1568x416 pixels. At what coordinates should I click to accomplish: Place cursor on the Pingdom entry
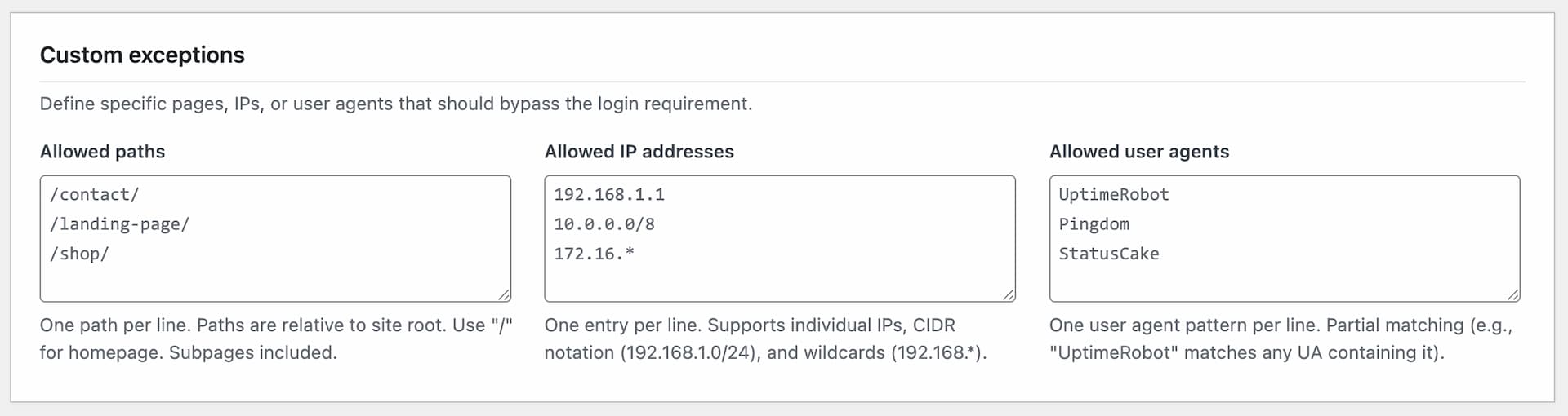[1094, 224]
